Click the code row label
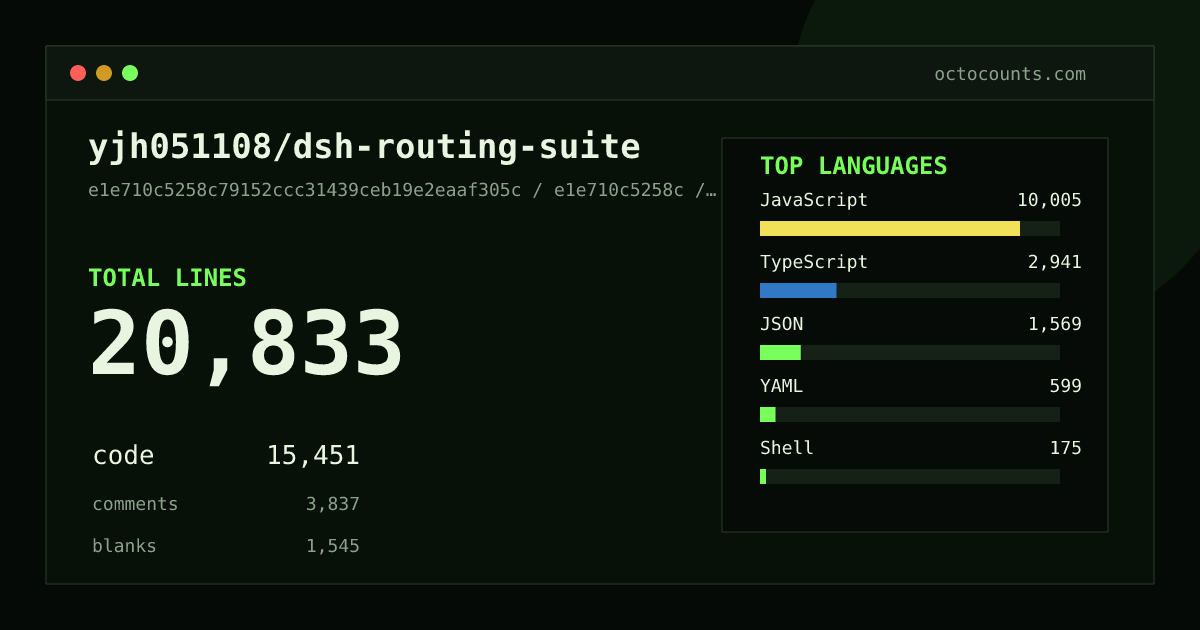 [123, 456]
